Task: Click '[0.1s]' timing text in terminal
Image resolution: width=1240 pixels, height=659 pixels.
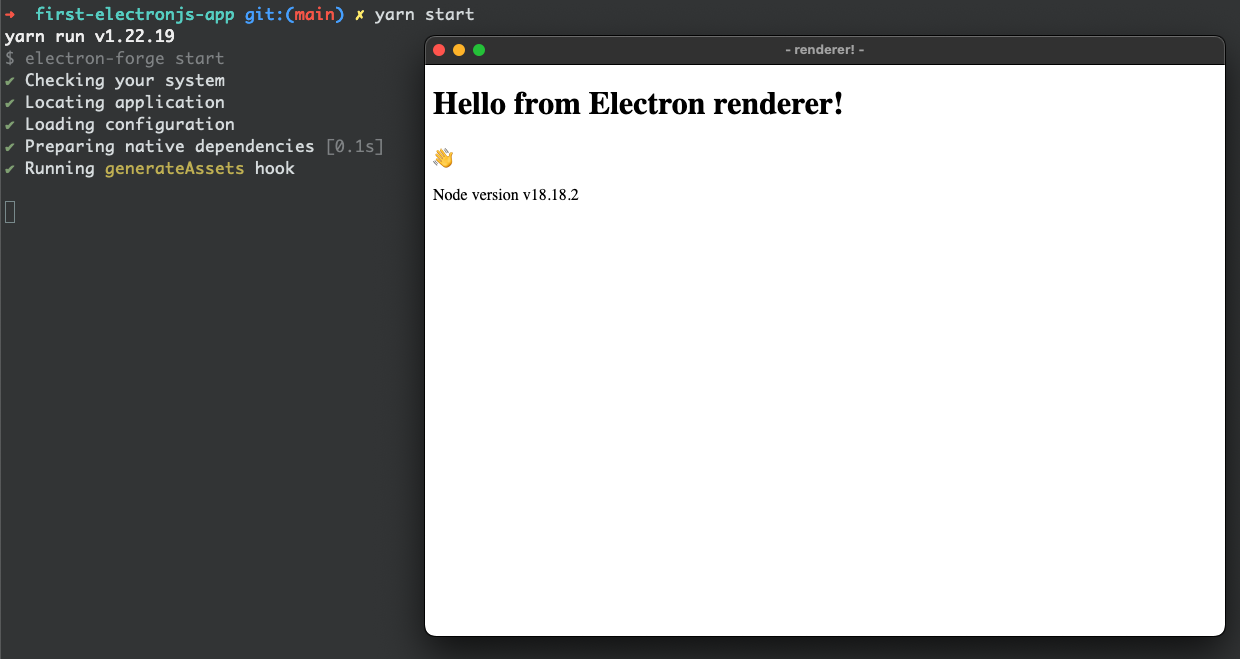Action: coord(354,146)
